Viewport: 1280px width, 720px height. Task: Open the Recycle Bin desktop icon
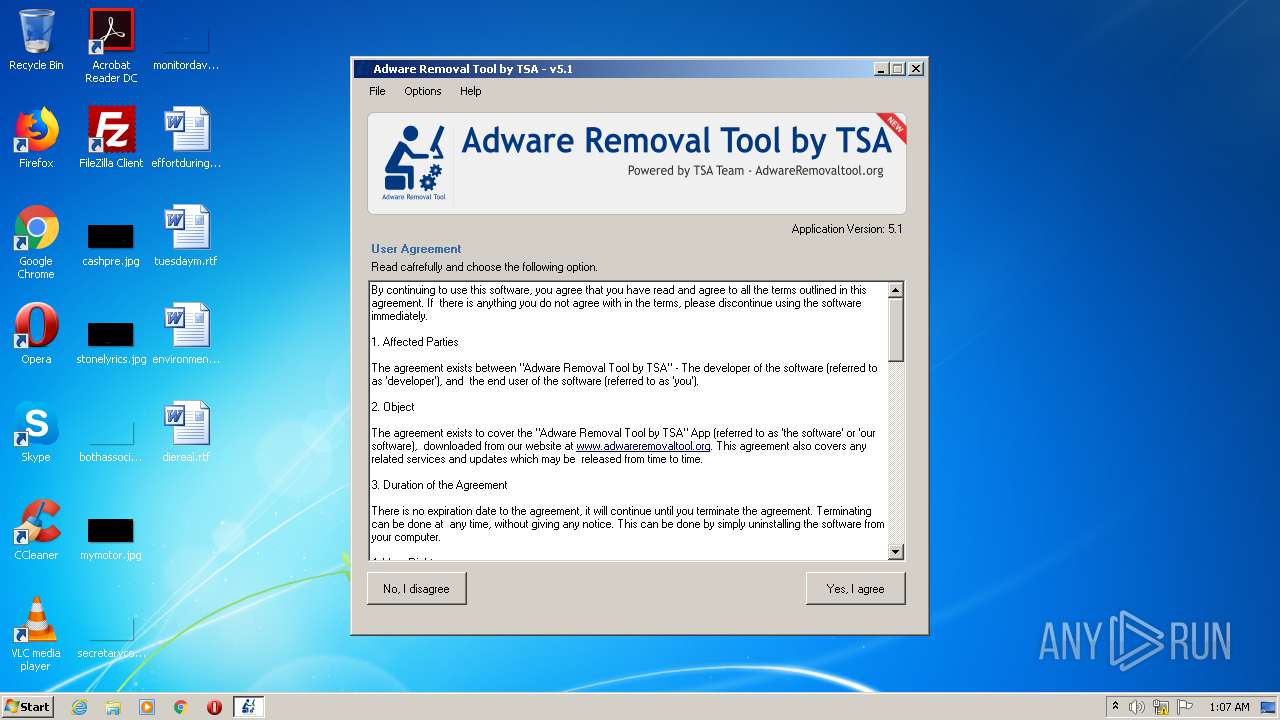[36, 40]
